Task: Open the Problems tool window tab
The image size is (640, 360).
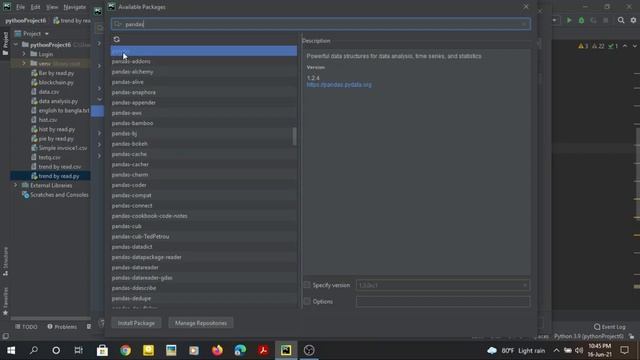Action: pyautogui.click(x=62, y=327)
